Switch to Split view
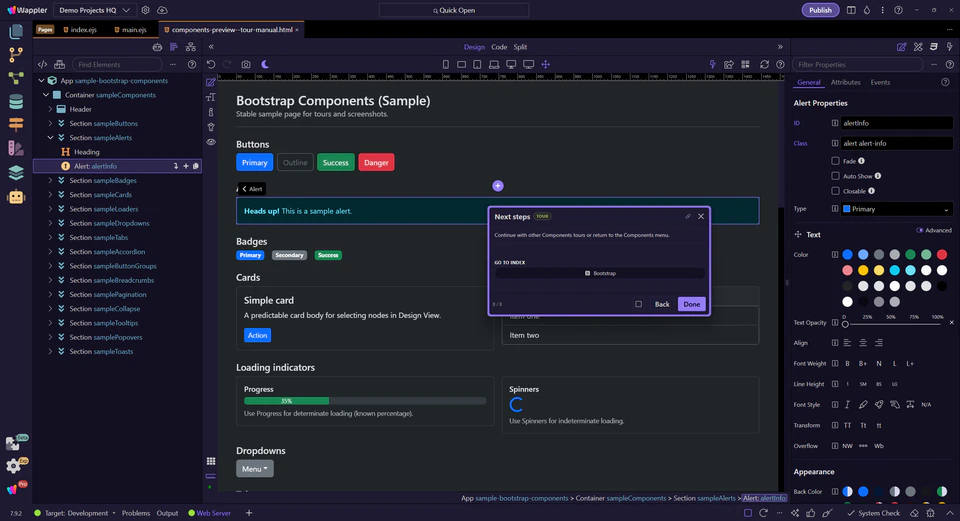 520,47
